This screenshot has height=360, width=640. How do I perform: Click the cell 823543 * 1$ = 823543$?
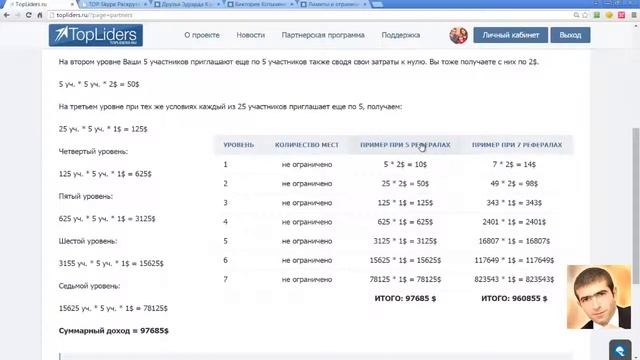coord(514,280)
